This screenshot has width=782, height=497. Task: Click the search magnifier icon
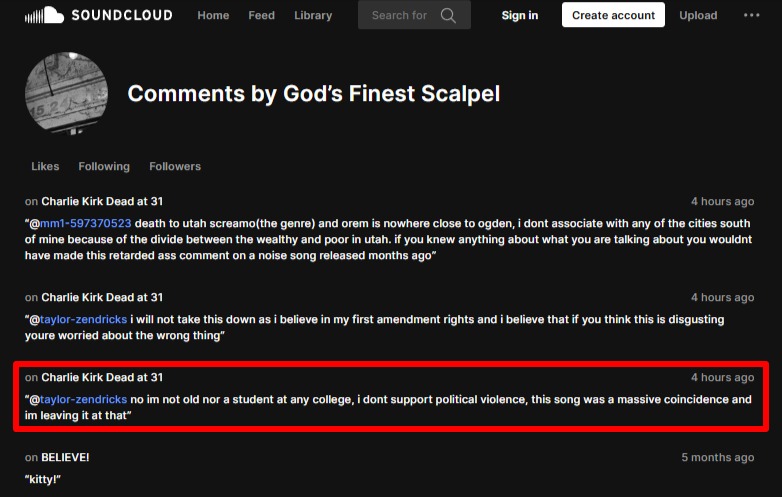pyautogui.click(x=448, y=15)
